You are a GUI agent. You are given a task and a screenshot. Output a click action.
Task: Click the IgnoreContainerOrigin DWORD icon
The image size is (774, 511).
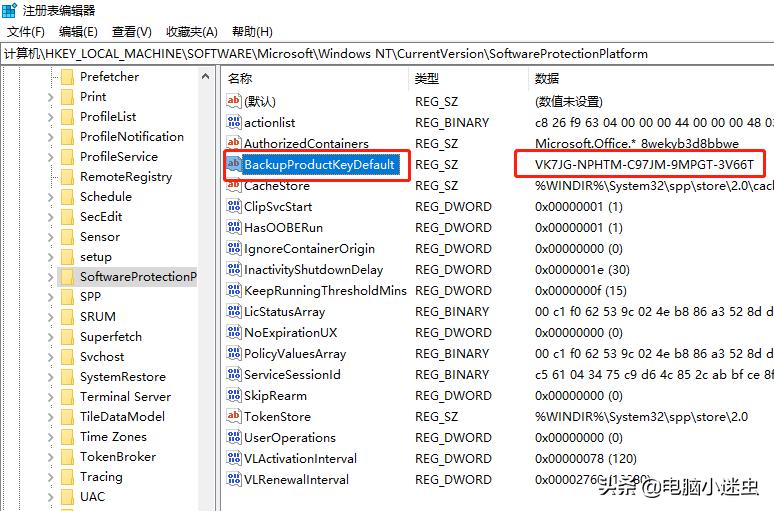(x=233, y=248)
